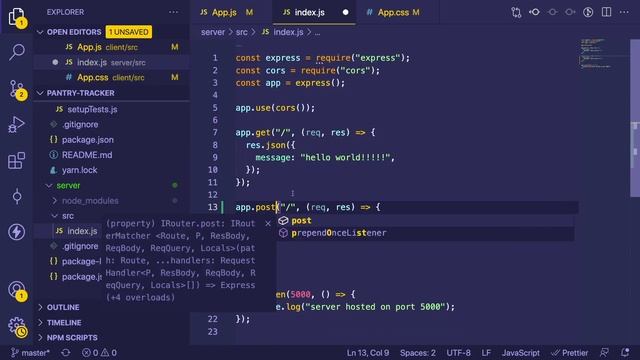Change end of line via LF
This screenshot has height=360, width=640.
pos(486,353)
